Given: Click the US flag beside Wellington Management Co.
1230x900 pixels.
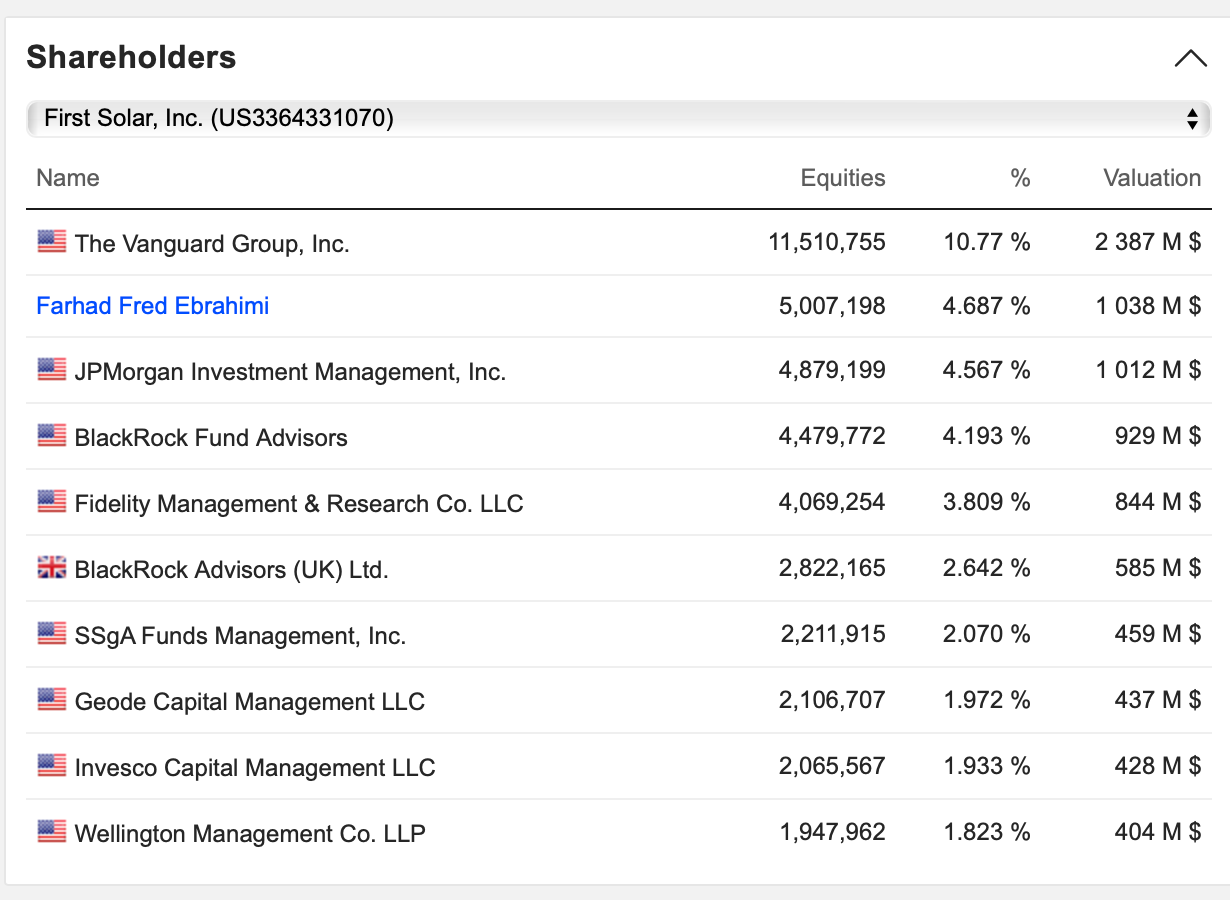Looking at the screenshot, I should pyautogui.click(x=52, y=831).
